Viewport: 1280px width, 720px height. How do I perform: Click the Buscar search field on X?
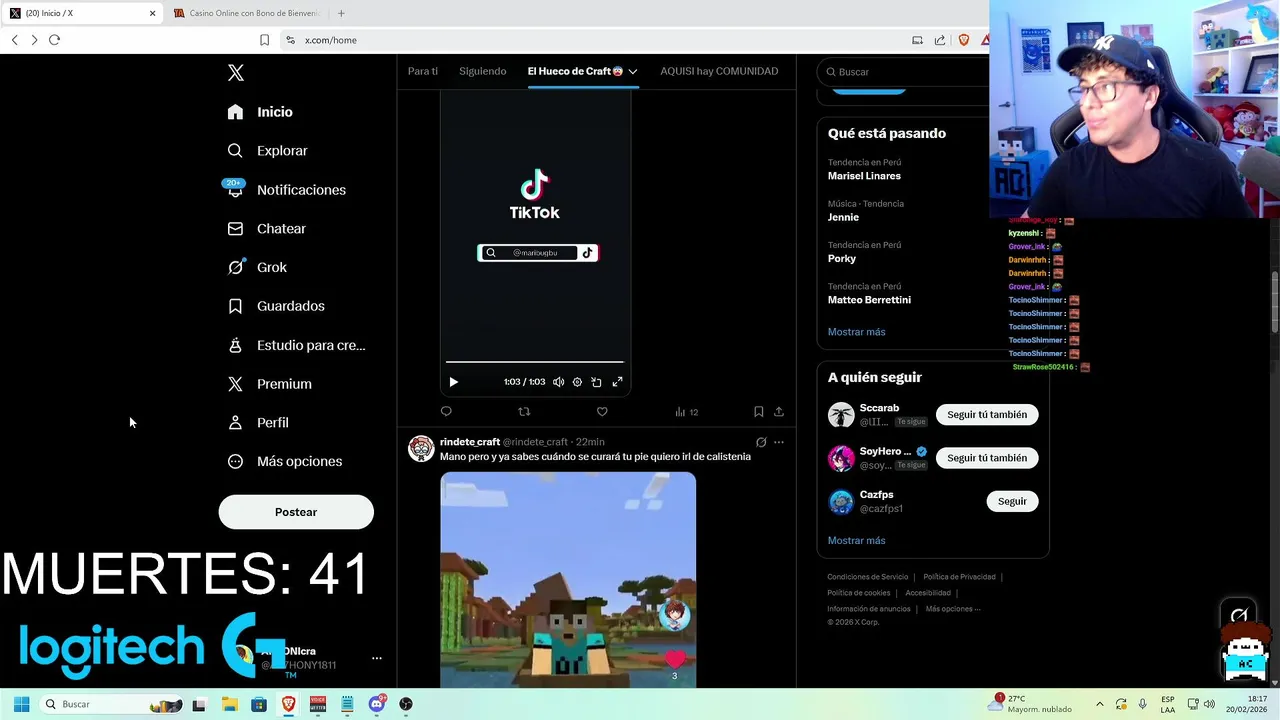pos(905,72)
